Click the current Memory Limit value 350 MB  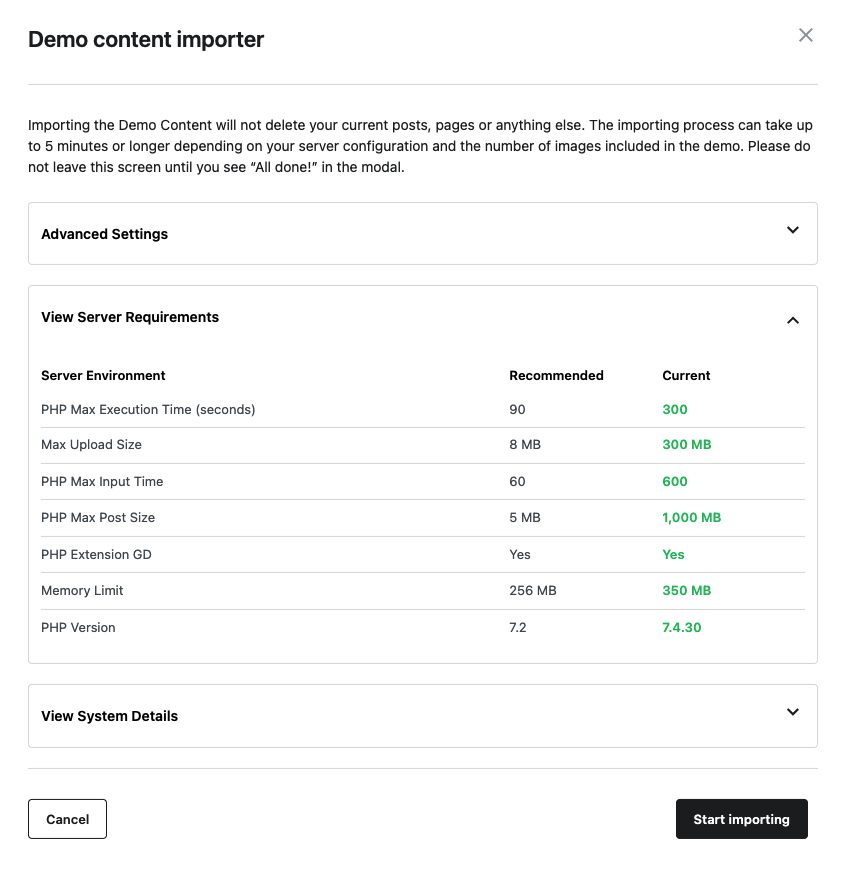686,591
